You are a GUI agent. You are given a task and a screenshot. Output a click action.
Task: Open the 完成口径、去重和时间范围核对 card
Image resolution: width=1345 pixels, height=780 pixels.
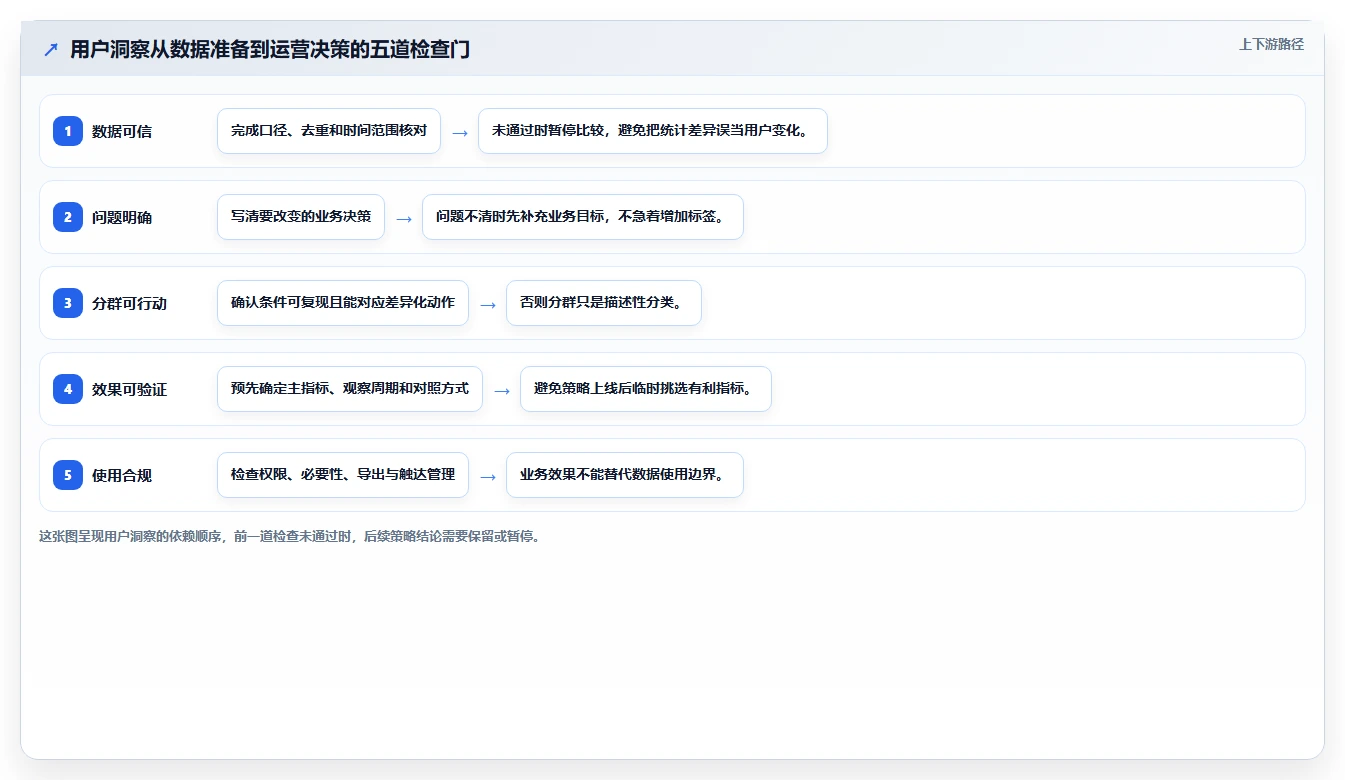pos(329,131)
